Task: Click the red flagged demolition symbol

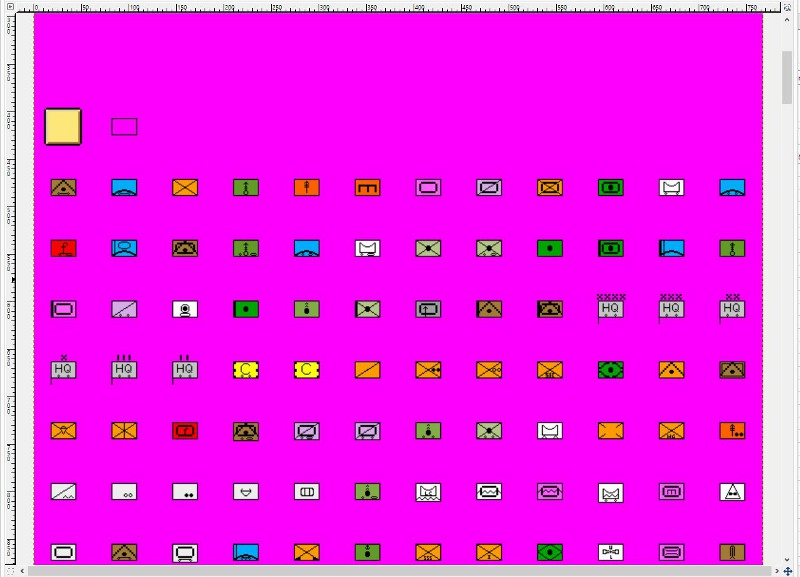Action: (x=63, y=248)
